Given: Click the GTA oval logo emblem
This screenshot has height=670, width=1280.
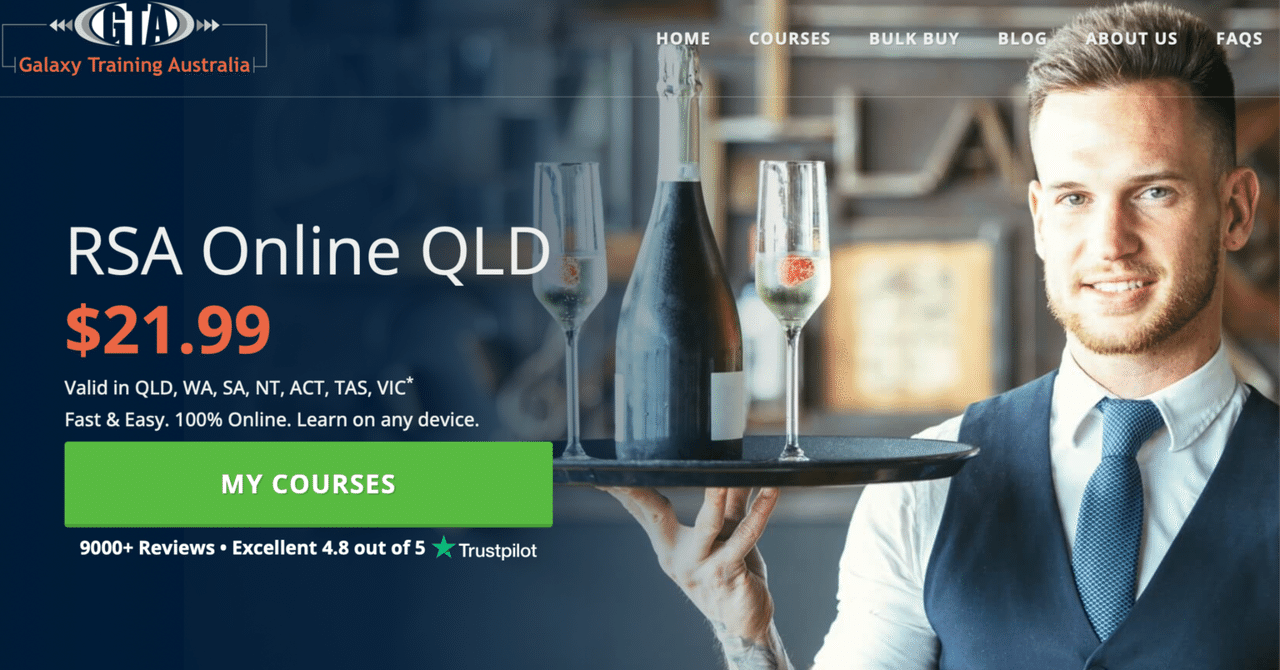Looking at the screenshot, I should click(135, 22).
